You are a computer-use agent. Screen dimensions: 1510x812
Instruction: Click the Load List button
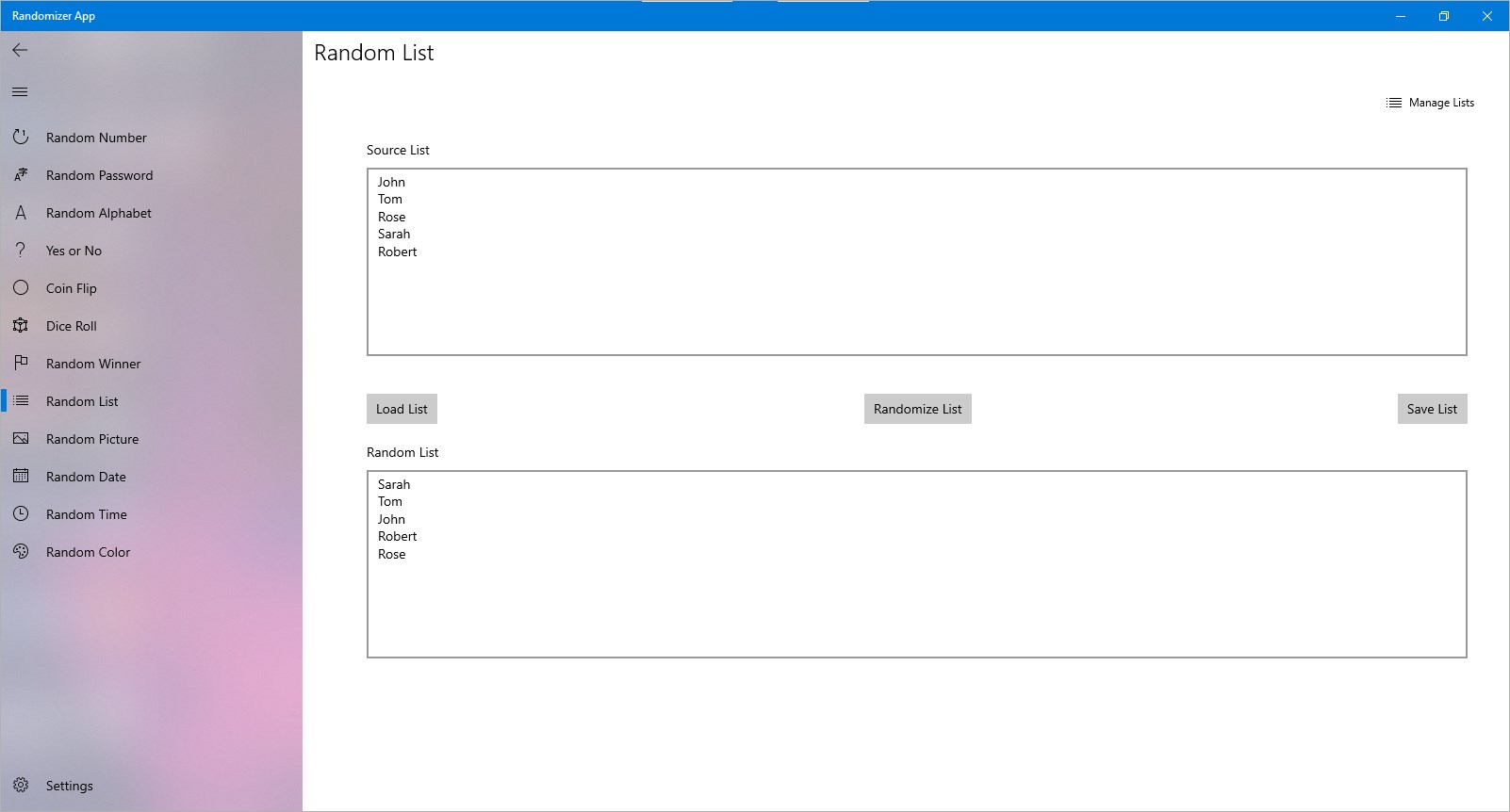click(x=402, y=409)
